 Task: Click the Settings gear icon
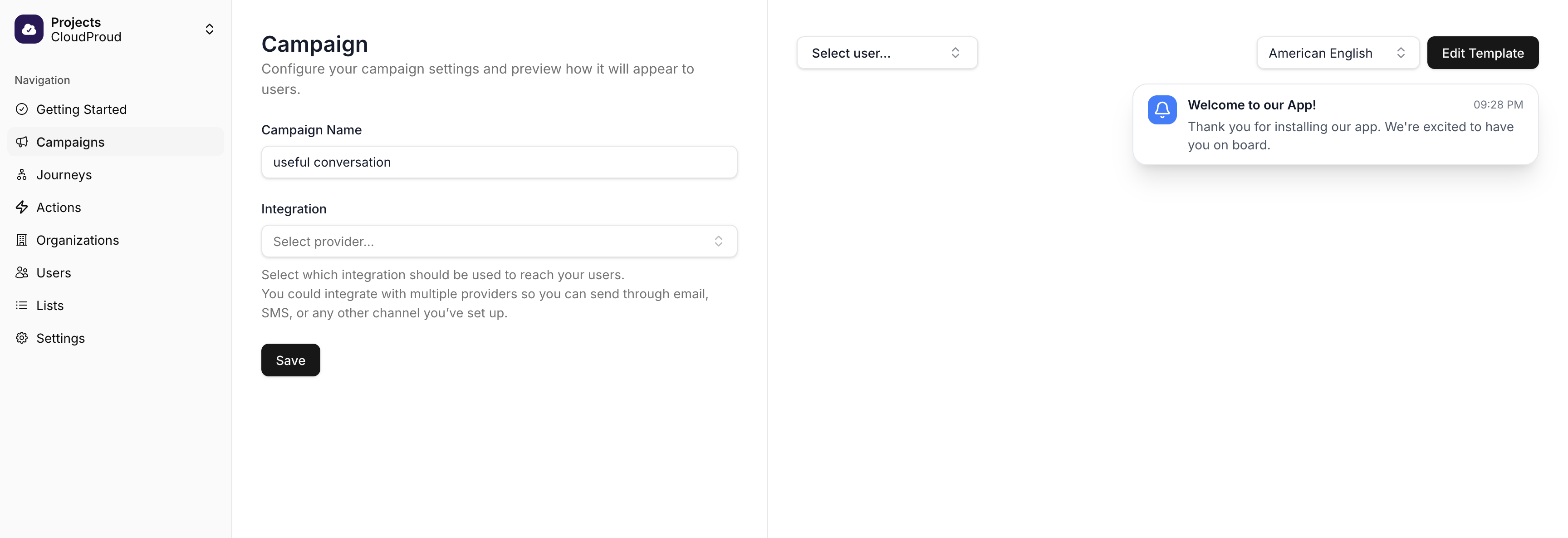click(22, 338)
